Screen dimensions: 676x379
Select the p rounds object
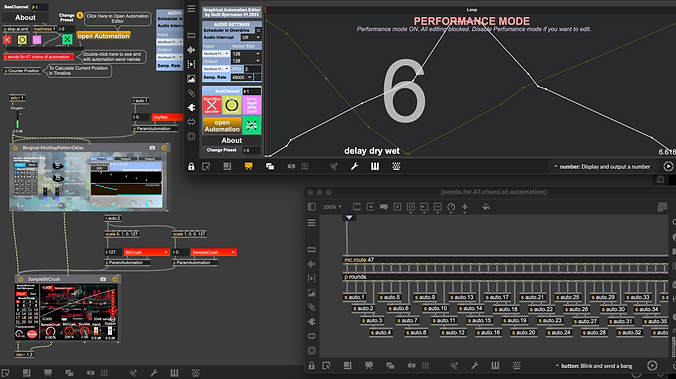click(505, 277)
